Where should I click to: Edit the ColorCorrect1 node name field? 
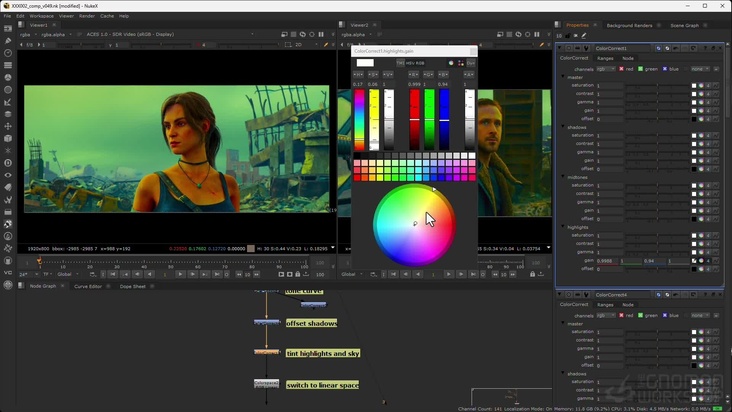point(623,48)
